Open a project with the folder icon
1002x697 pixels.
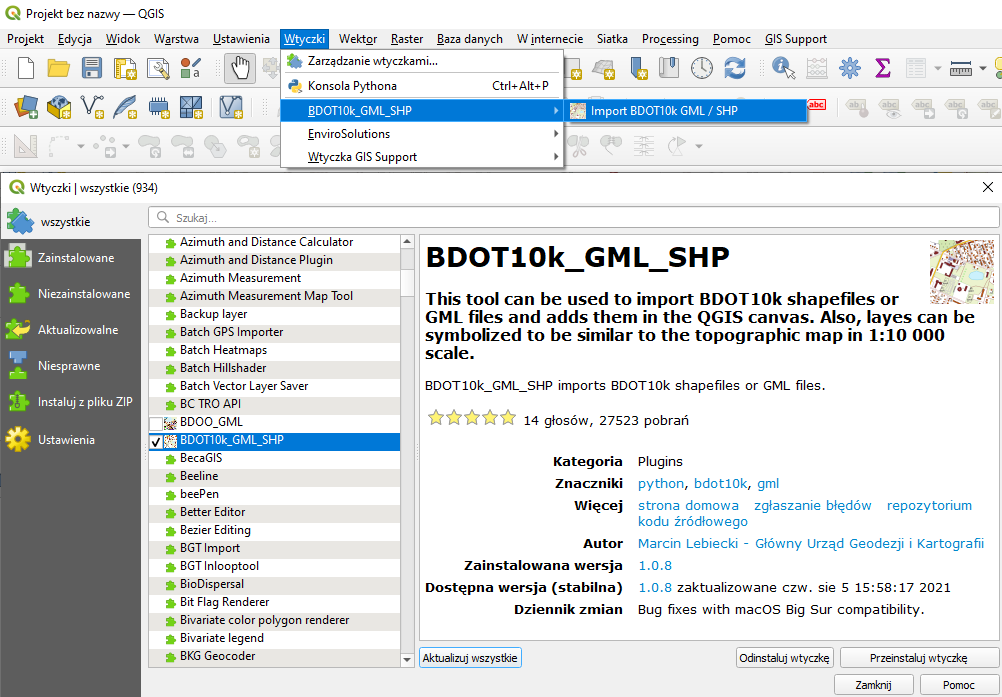pyautogui.click(x=59, y=68)
